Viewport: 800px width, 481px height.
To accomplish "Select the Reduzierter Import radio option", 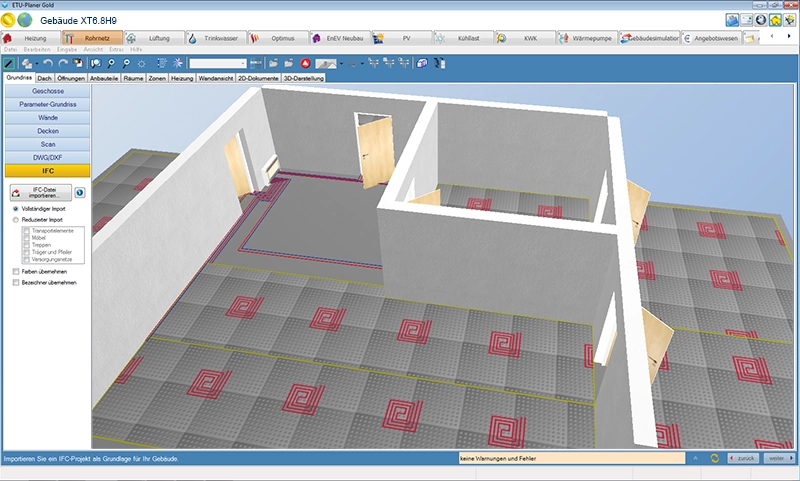I will (x=15, y=219).
